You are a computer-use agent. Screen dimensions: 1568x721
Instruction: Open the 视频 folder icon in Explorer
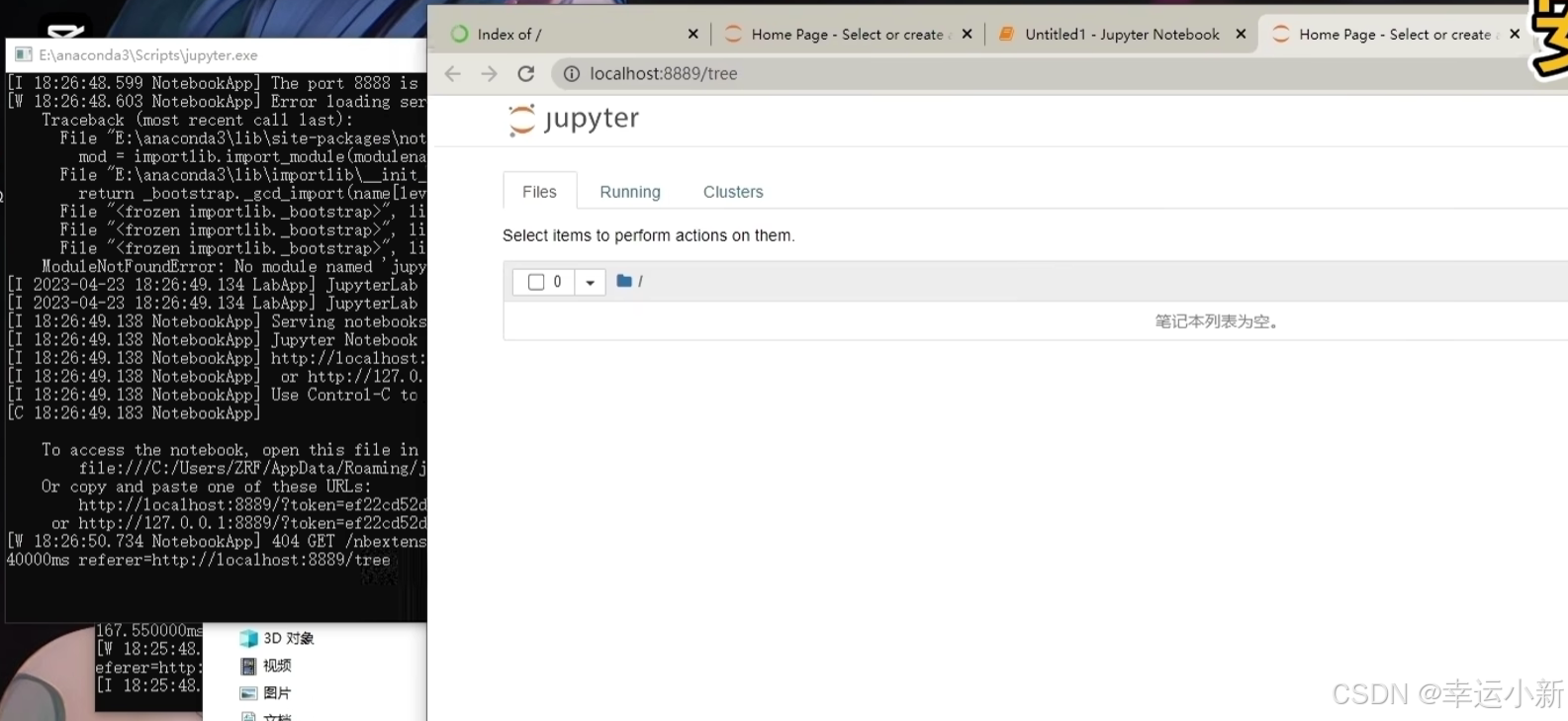click(x=248, y=667)
